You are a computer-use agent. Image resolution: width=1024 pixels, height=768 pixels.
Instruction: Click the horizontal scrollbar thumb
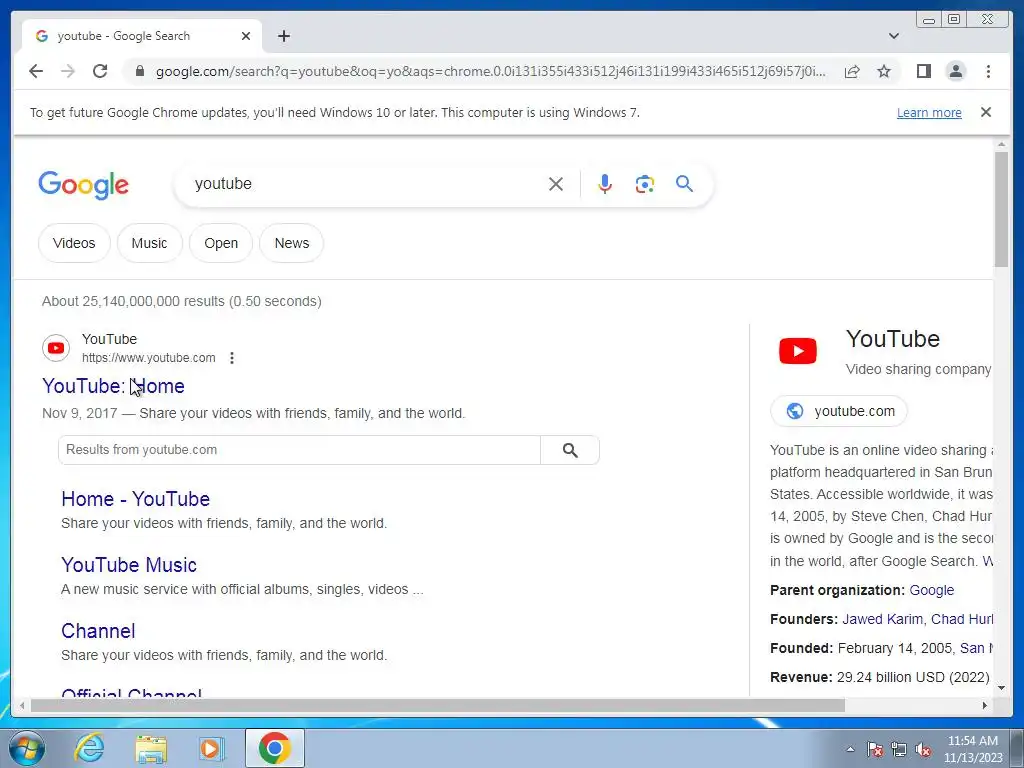(x=438, y=705)
